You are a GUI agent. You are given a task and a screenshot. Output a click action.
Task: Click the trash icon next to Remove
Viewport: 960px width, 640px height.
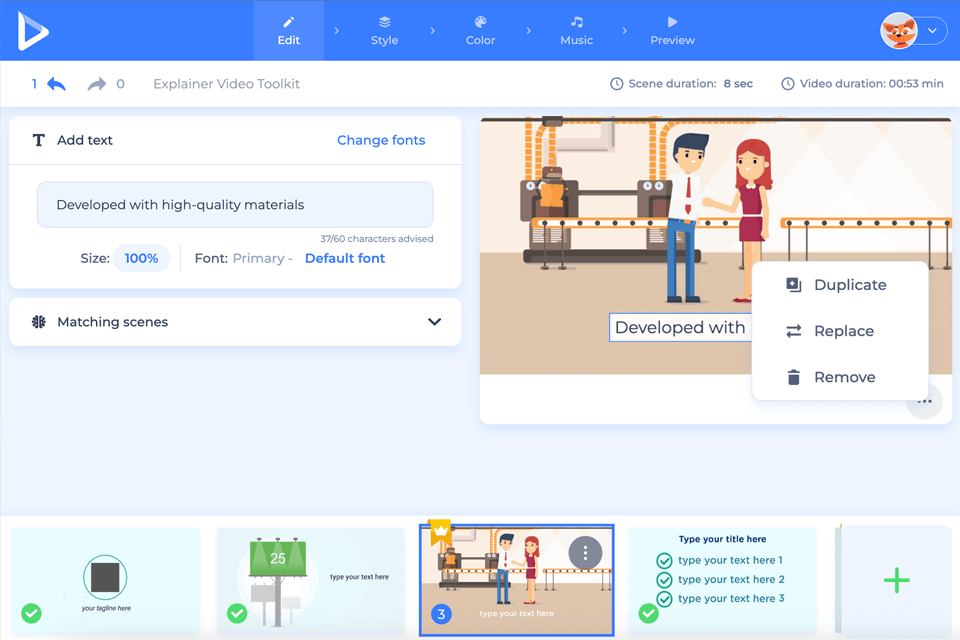795,377
